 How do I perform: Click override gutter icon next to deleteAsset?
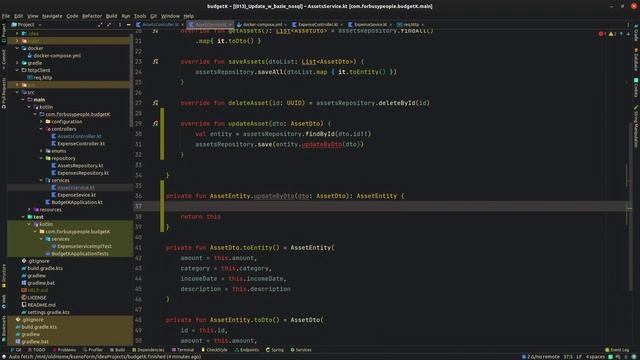155,103
